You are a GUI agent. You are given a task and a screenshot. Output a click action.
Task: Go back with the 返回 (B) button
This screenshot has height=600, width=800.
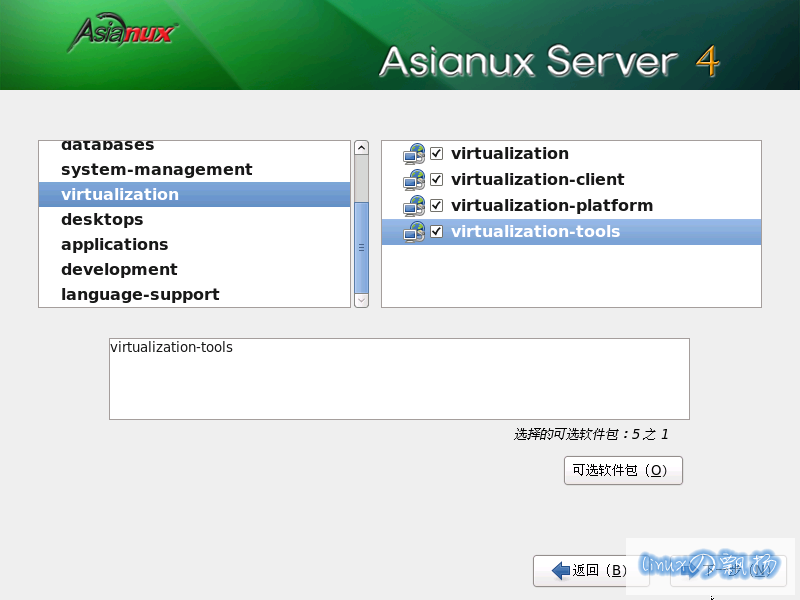tap(591, 570)
